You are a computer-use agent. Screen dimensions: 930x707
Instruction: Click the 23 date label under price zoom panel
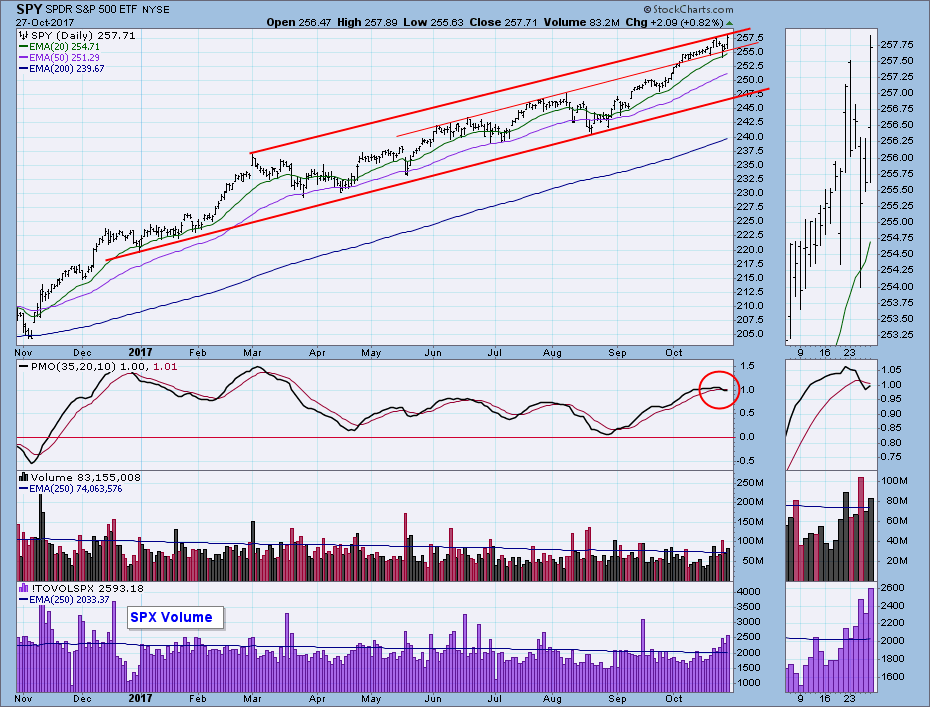coord(850,353)
